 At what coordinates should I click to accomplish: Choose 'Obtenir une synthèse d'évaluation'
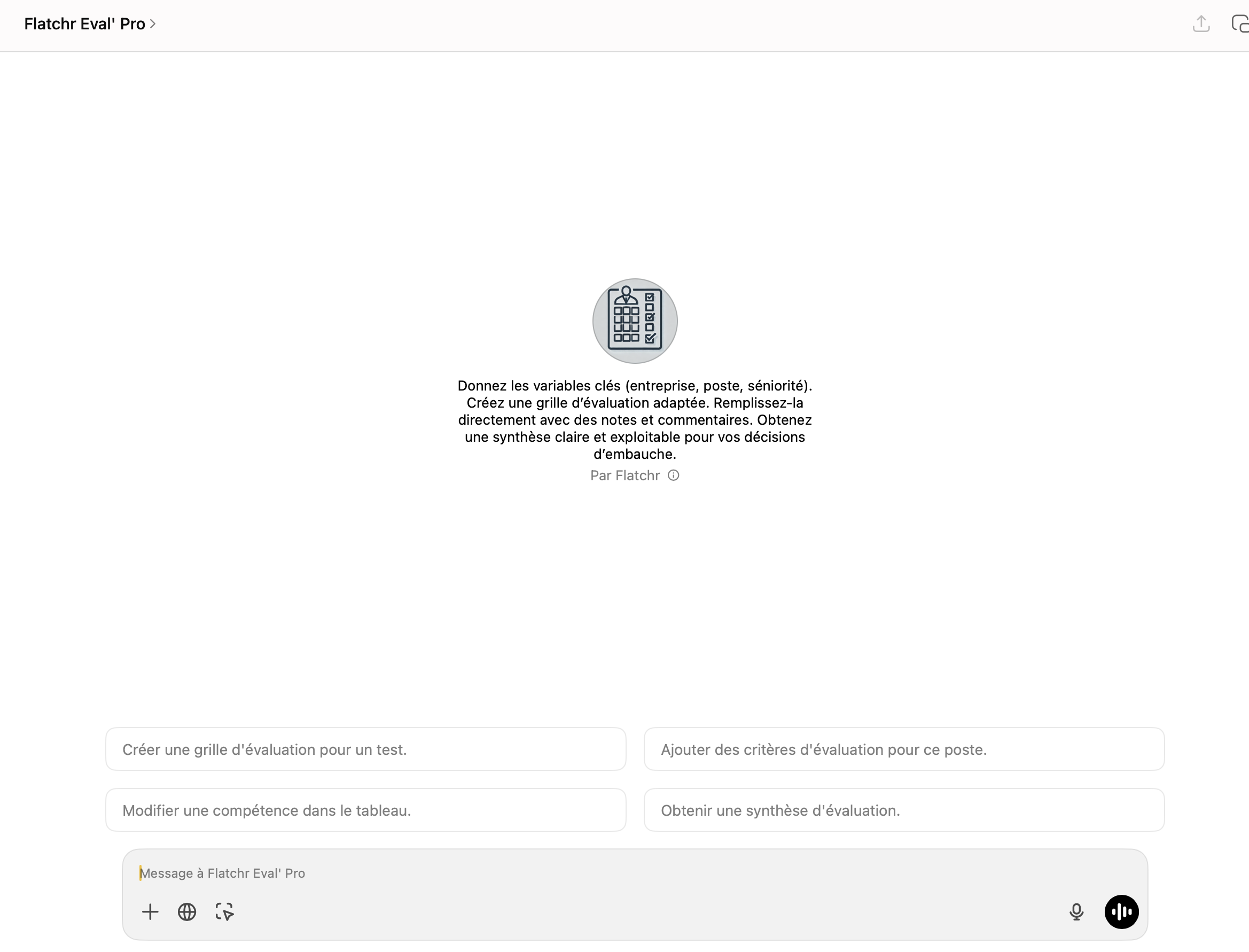tap(904, 810)
